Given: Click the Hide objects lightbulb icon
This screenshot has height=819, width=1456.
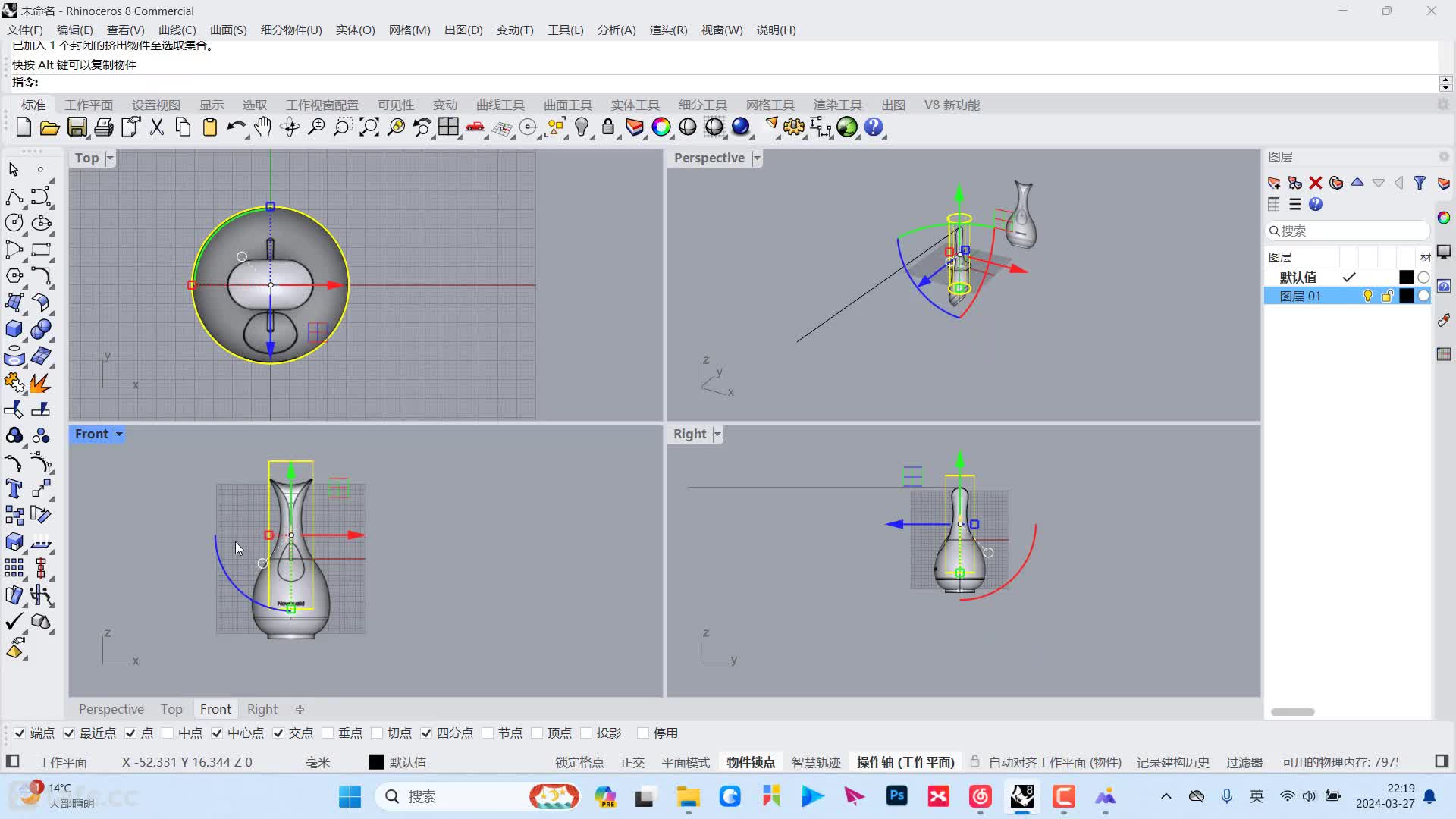Looking at the screenshot, I should click(582, 127).
